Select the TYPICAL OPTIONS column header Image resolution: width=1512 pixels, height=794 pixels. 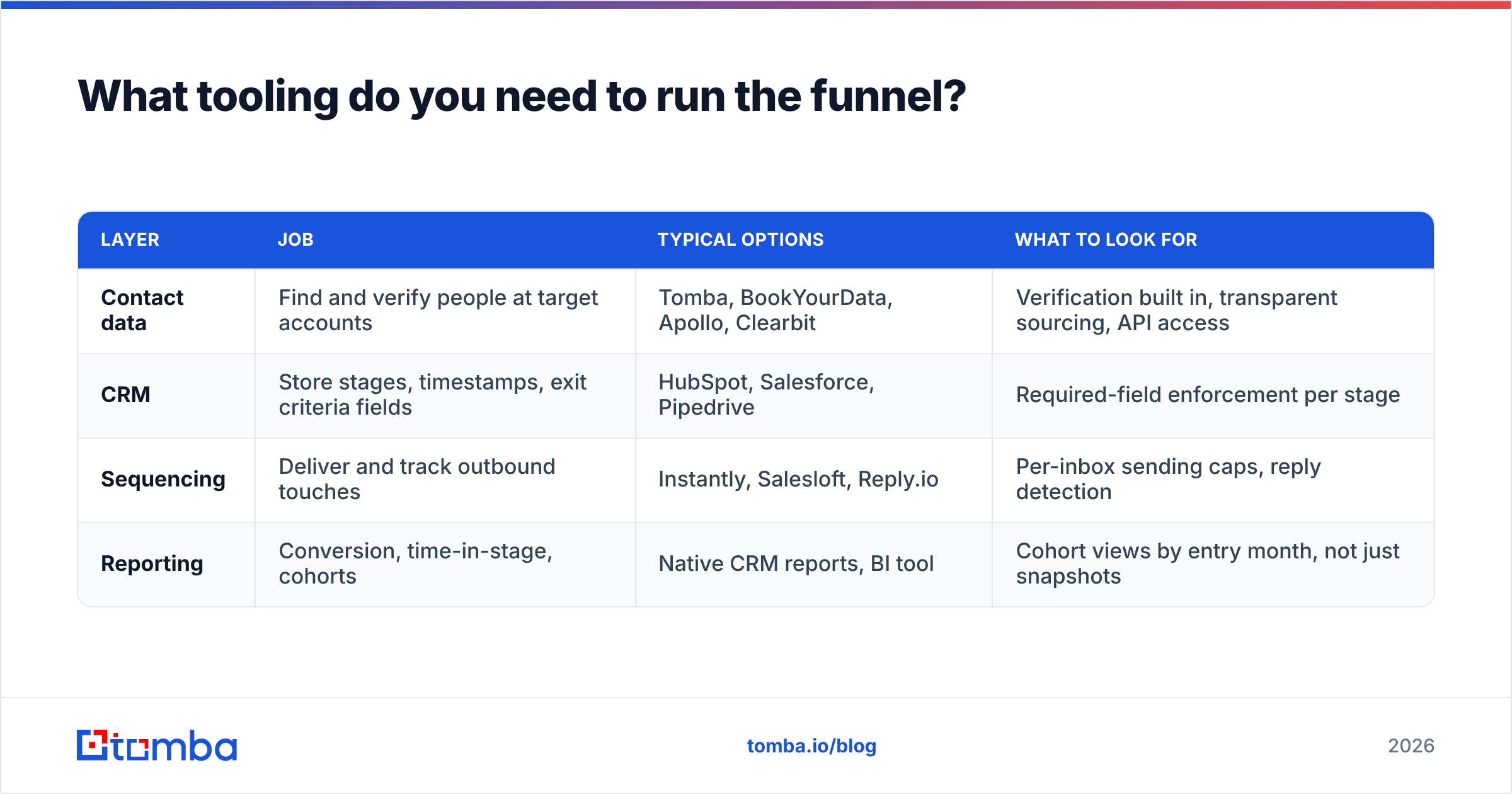[x=740, y=239]
